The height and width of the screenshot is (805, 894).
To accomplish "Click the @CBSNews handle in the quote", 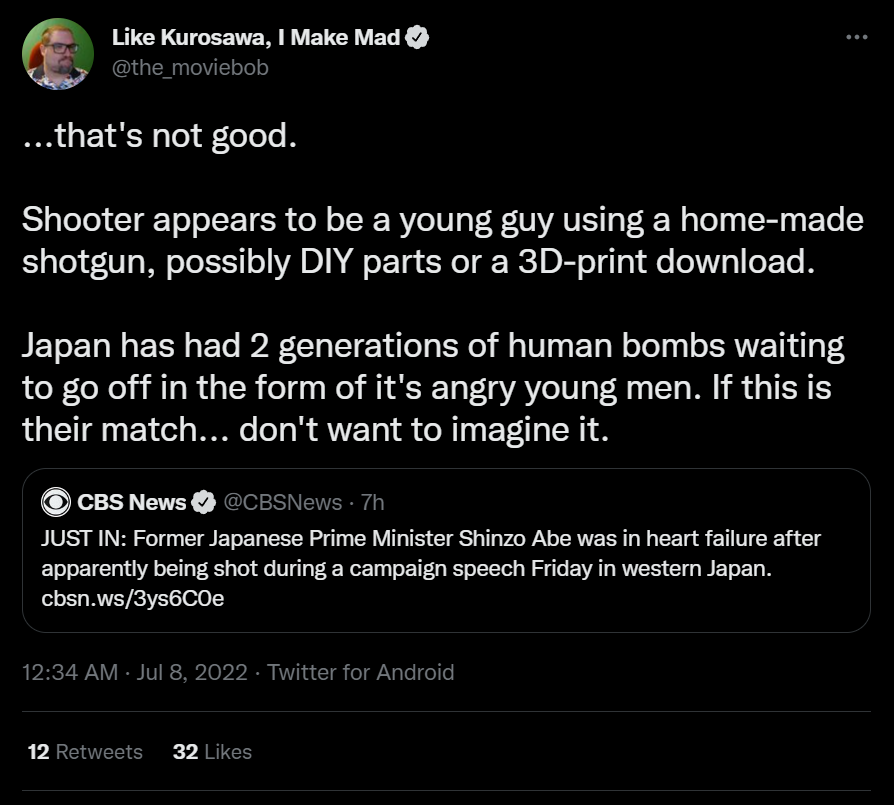I will point(281,501).
